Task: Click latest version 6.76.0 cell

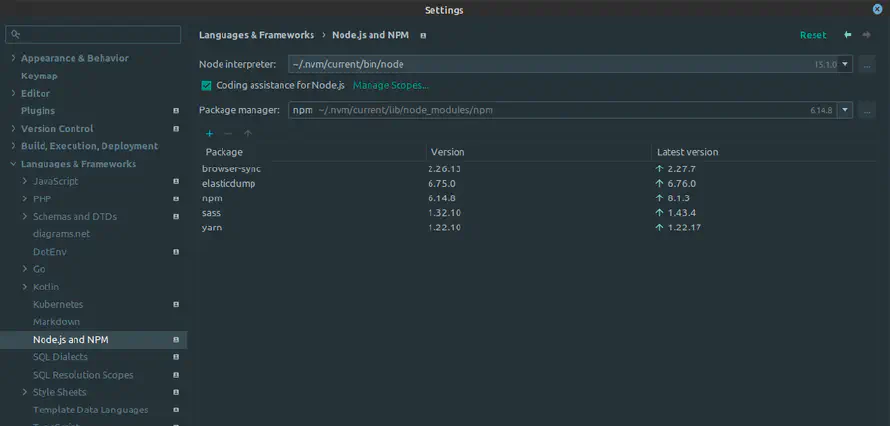Action: pyautogui.click(x=682, y=184)
